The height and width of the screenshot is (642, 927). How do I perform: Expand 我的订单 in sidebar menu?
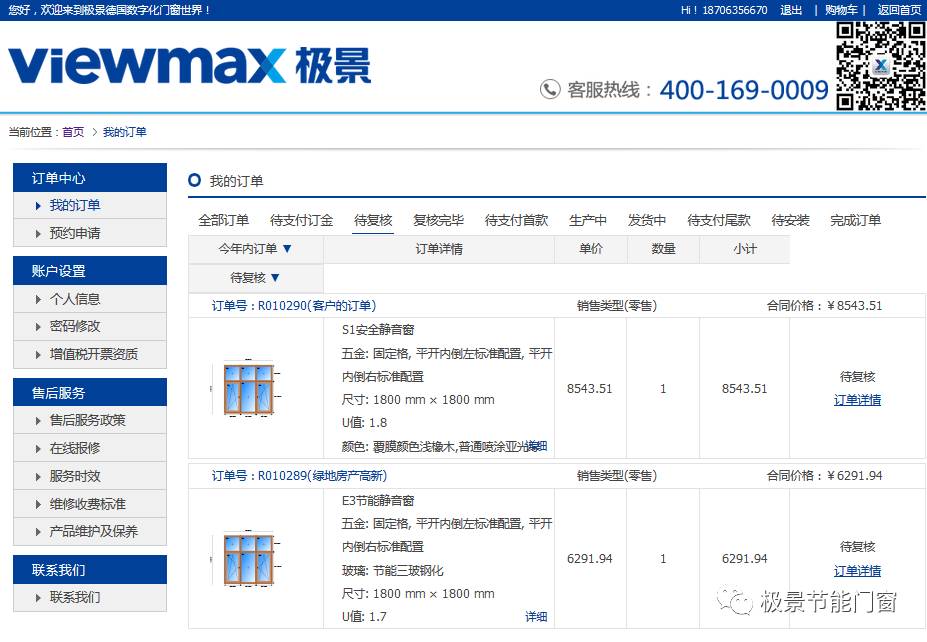[75, 206]
